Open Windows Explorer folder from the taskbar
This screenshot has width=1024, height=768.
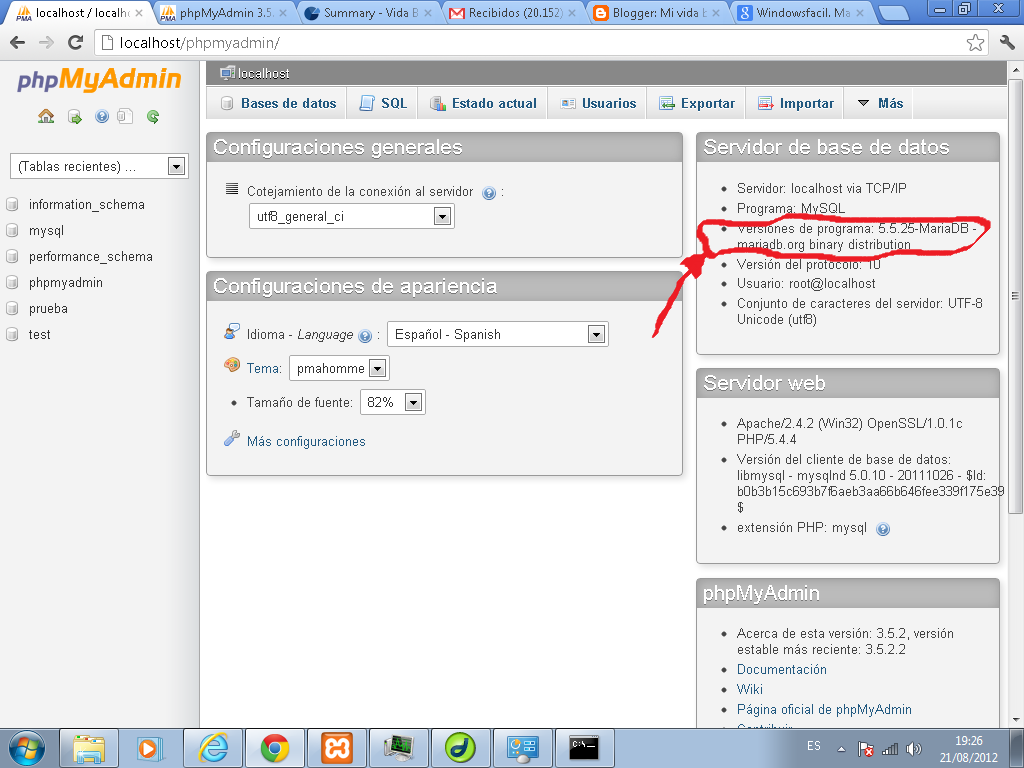click(89, 748)
